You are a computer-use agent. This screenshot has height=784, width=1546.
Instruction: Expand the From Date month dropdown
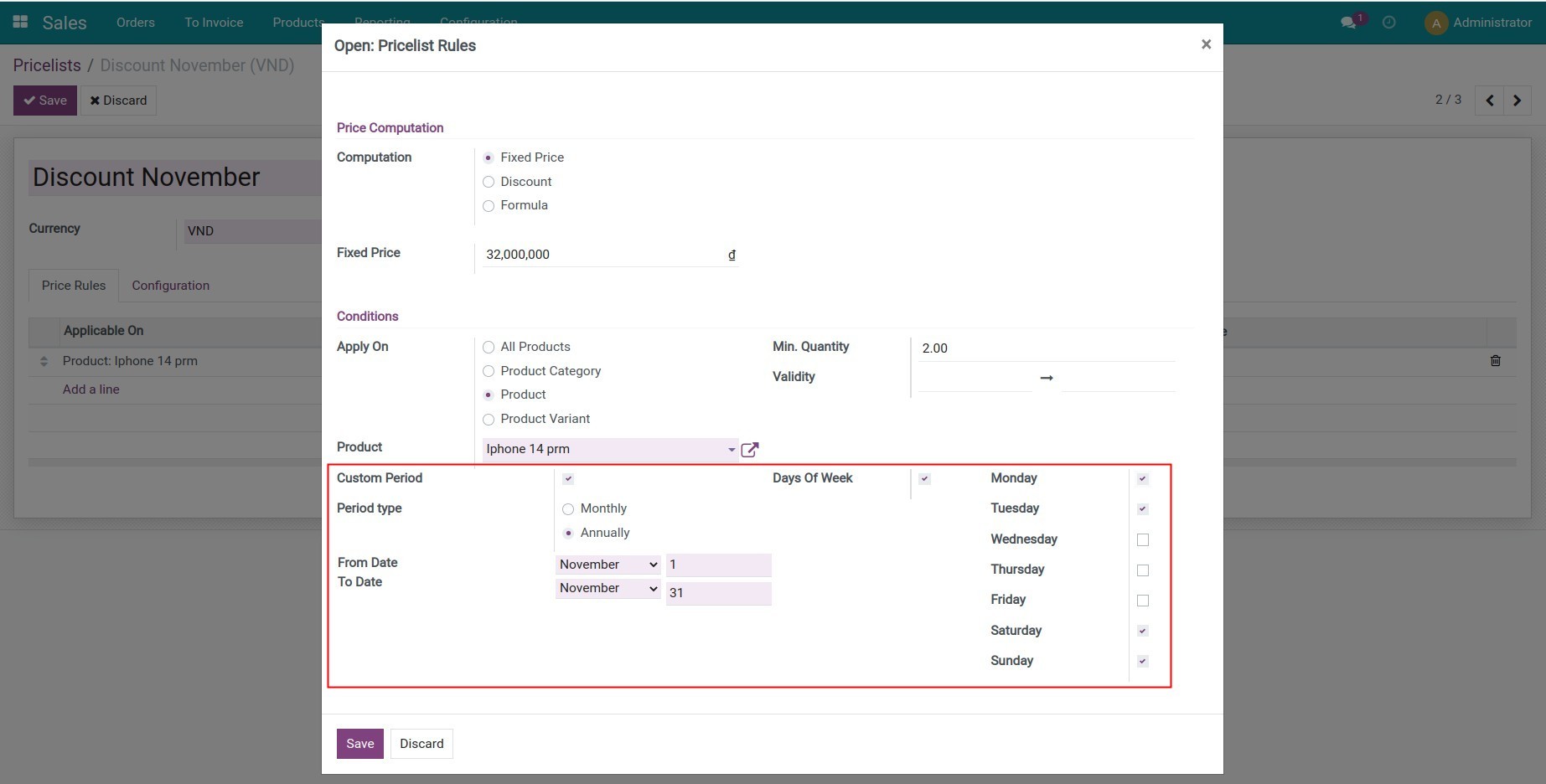coord(608,565)
